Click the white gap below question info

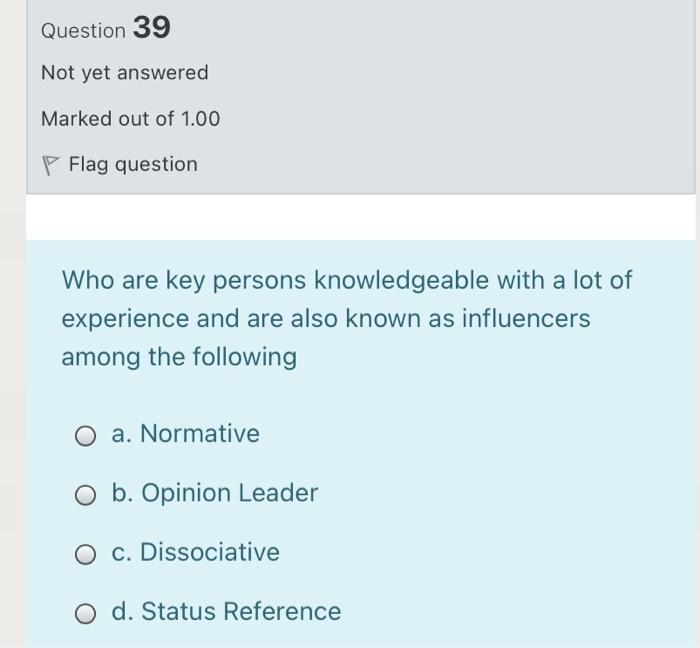(x=360, y=216)
